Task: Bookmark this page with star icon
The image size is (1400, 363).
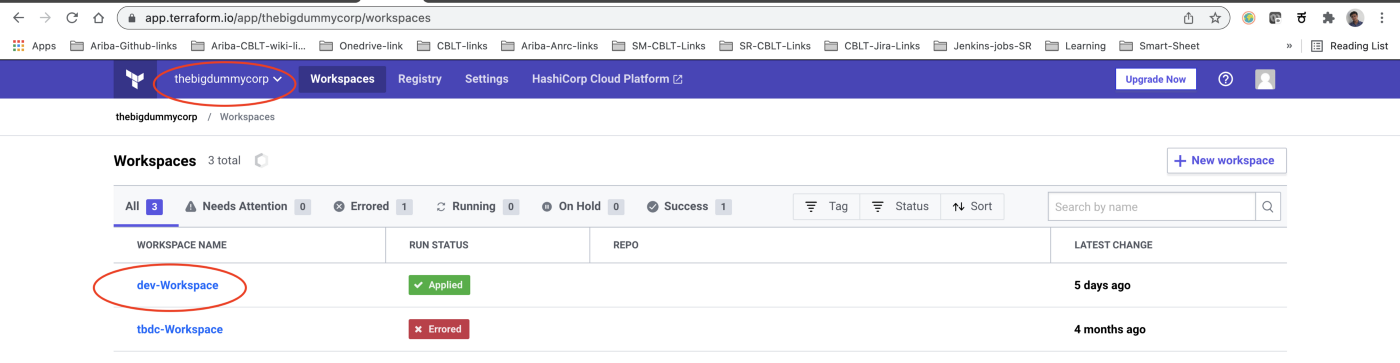Action: tap(1215, 18)
